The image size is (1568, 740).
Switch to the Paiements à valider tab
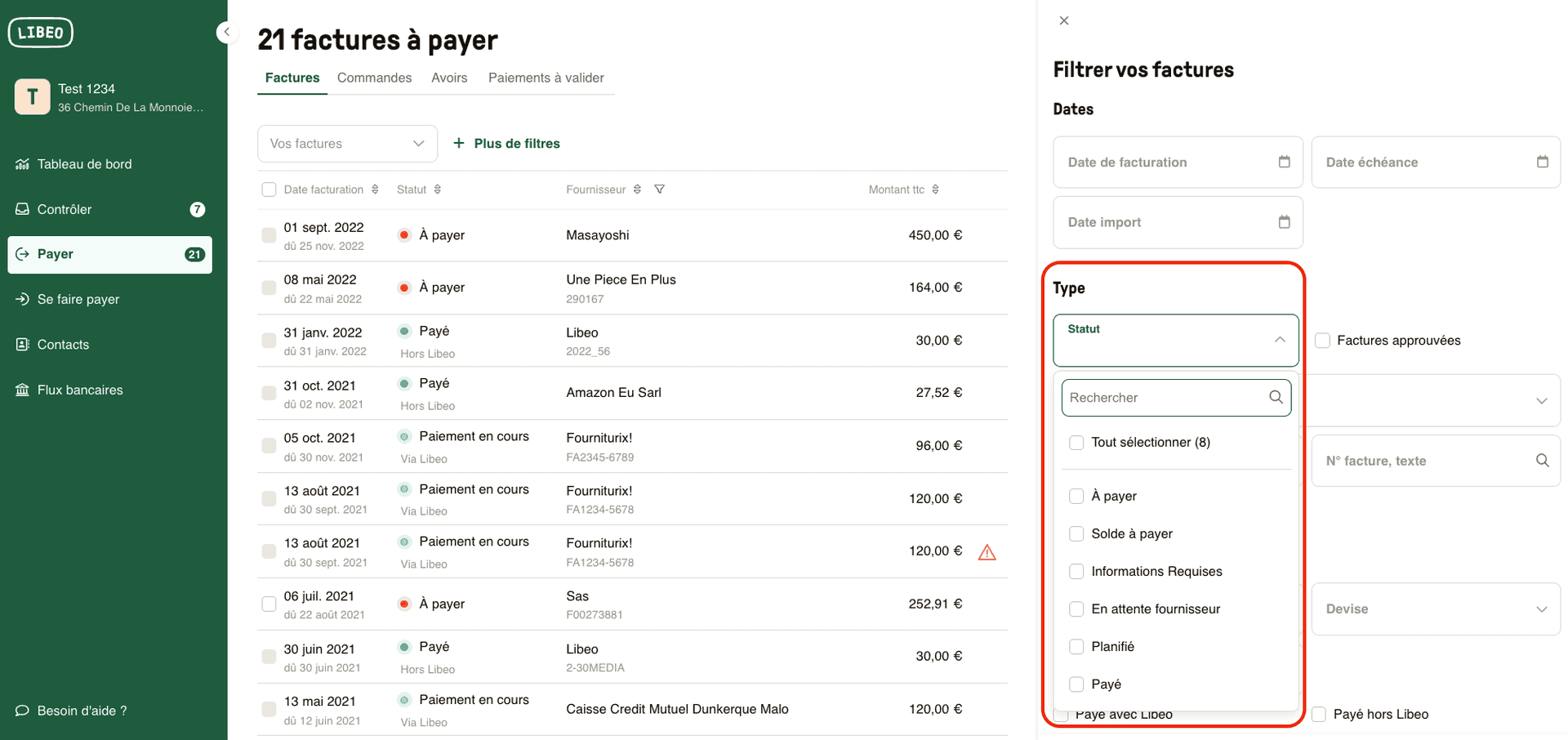(x=546, y=78)
